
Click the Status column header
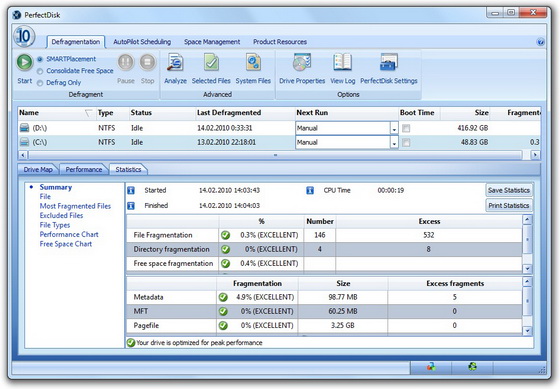162,113
